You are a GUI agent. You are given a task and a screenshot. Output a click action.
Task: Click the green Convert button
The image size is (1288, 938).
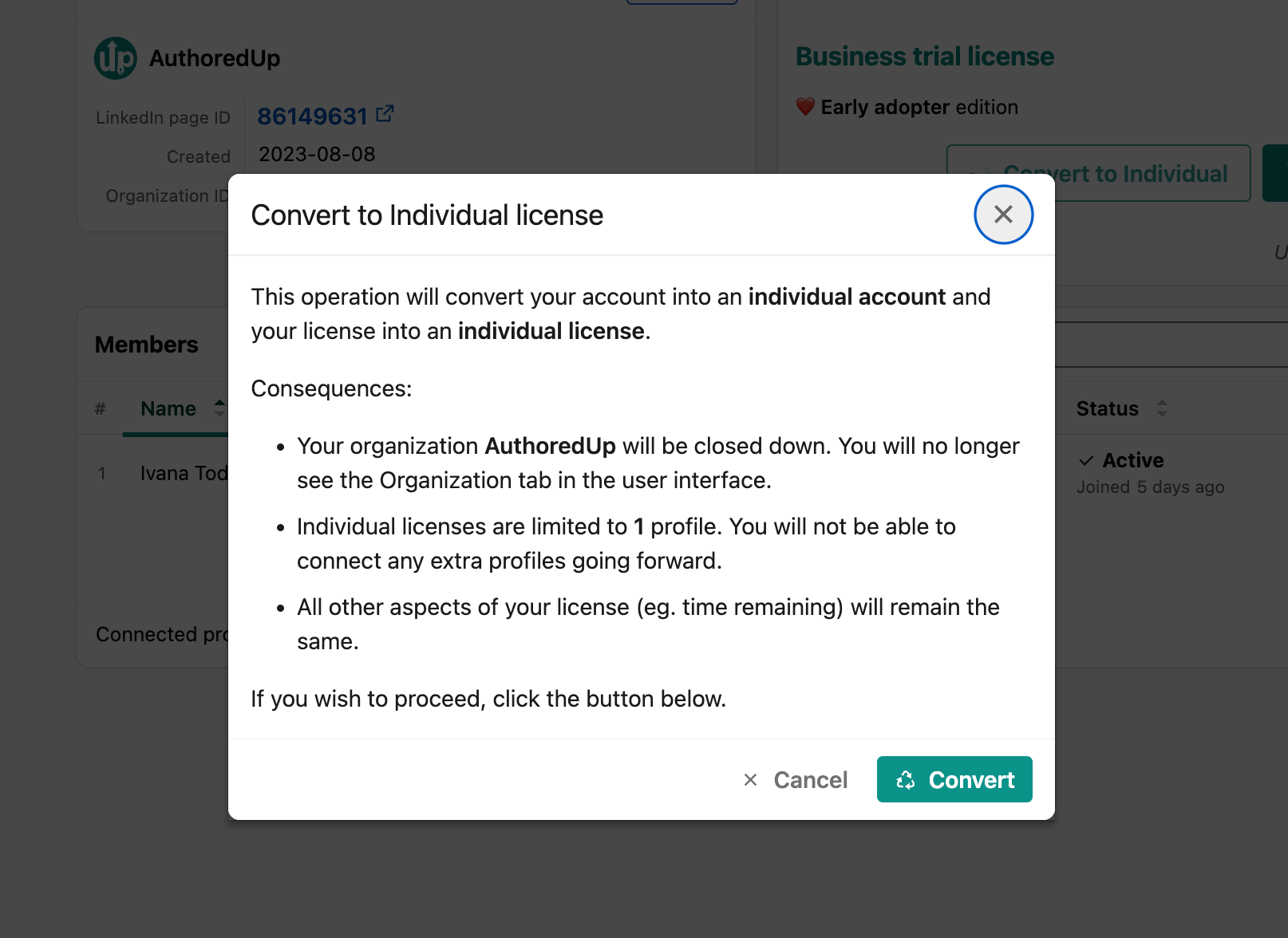[954, 779]
